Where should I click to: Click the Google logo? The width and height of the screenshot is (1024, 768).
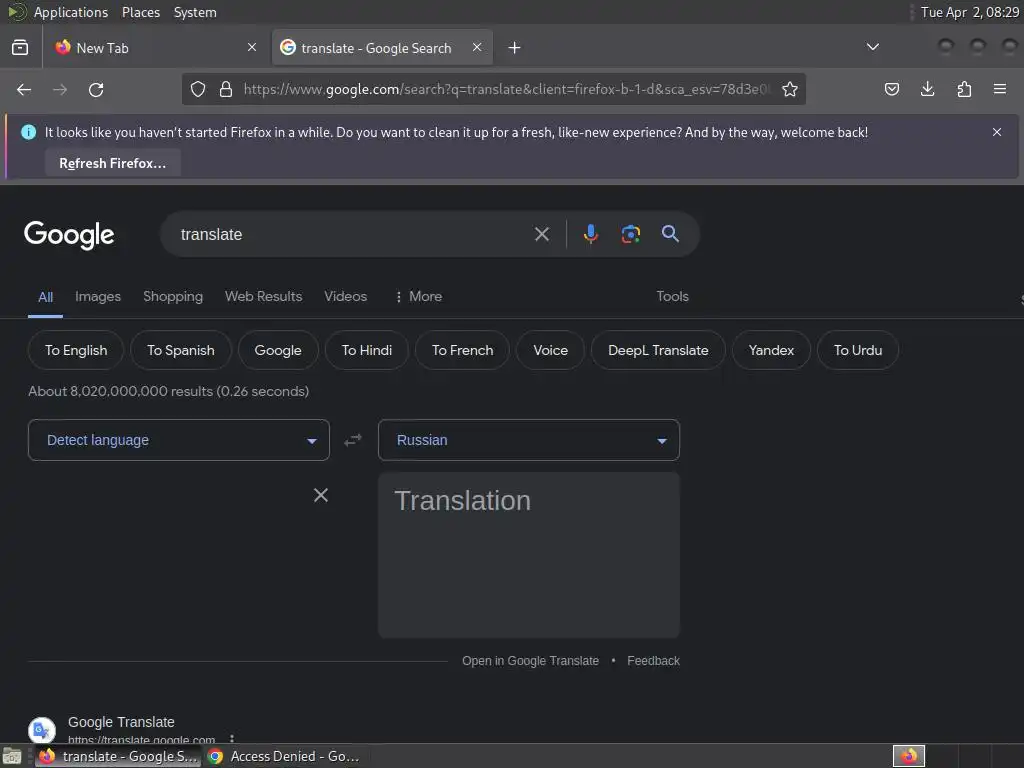point(69,234)
